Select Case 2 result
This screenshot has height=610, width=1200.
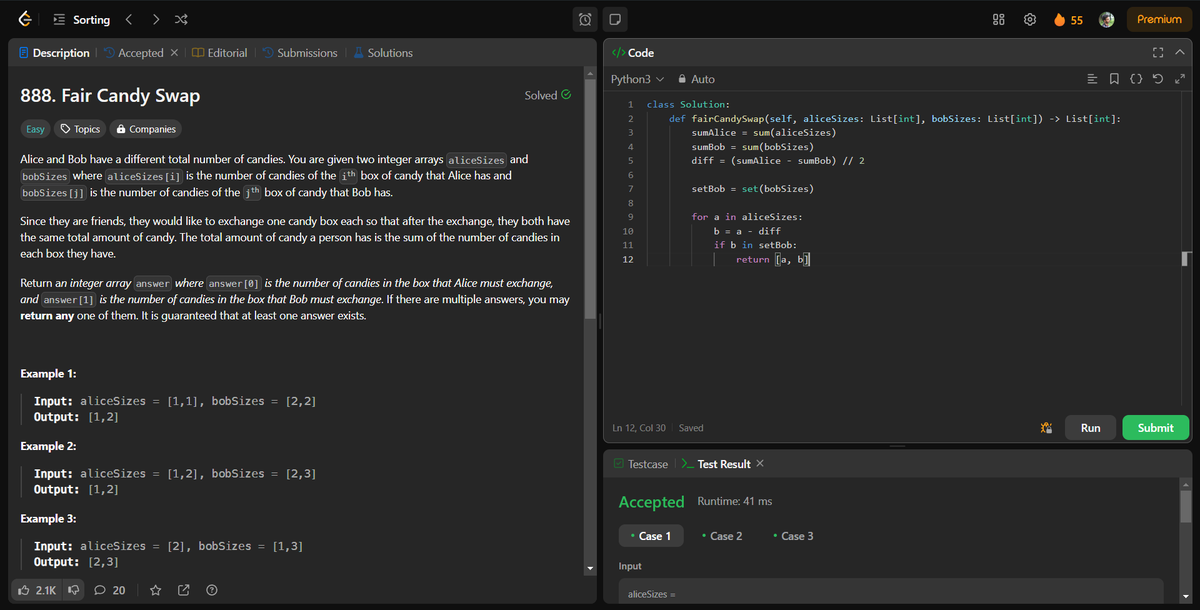click(x=722, y=536)
